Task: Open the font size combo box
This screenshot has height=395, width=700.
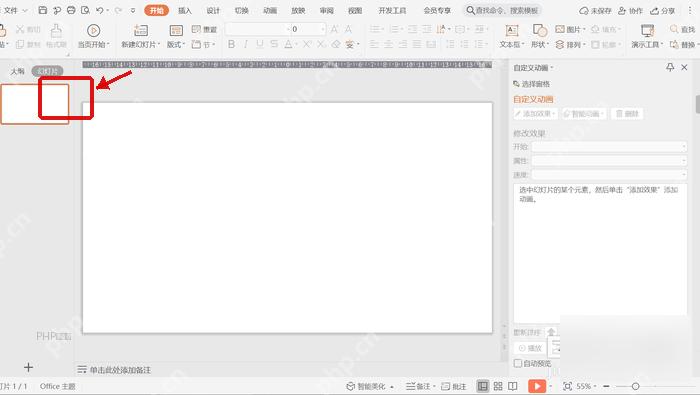Action: coord(308,29)
